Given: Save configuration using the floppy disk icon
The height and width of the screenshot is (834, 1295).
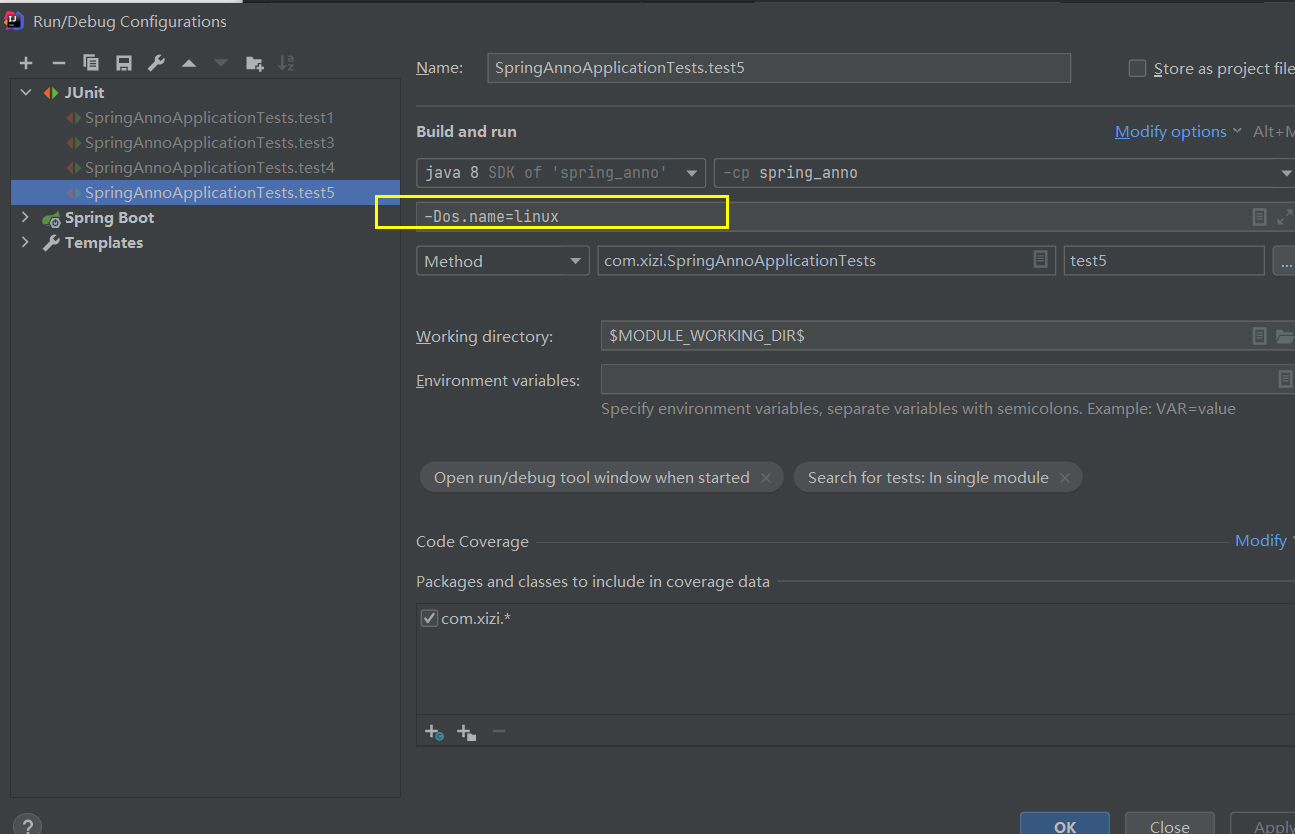Looking at the screenshot, I should tap(124, 63).
